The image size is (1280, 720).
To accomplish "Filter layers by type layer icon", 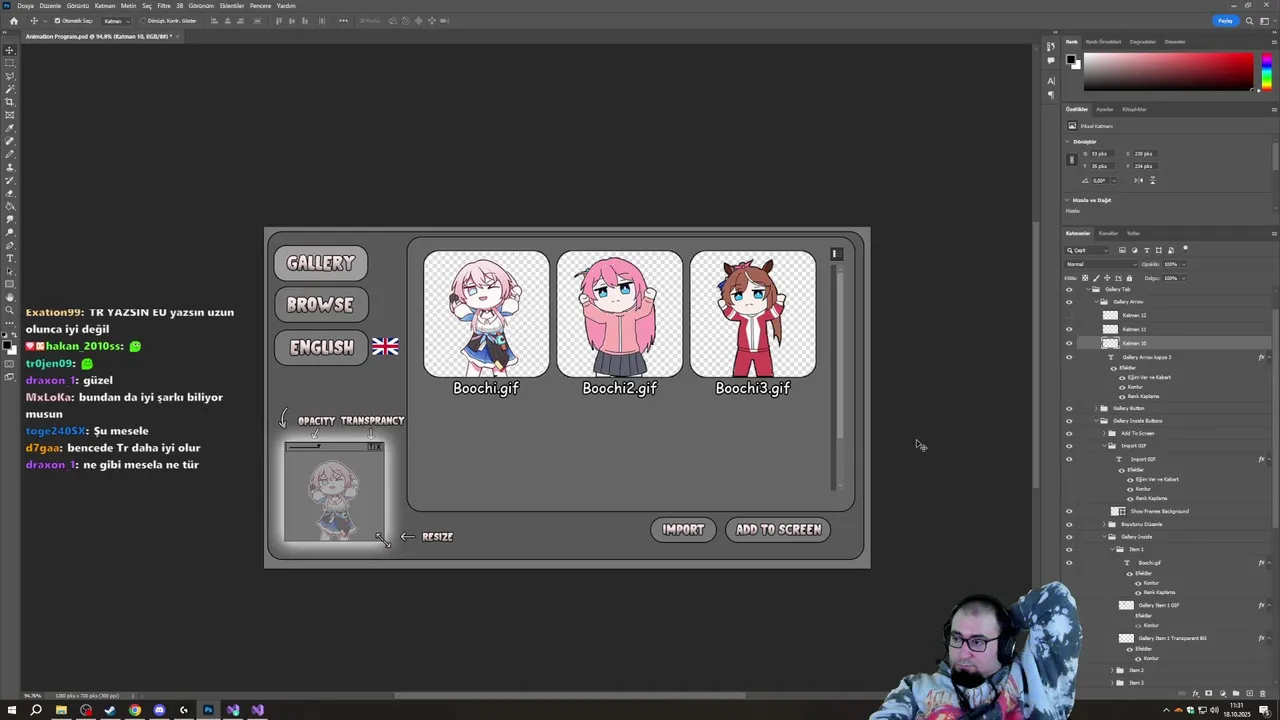I will click(1147, 250).
